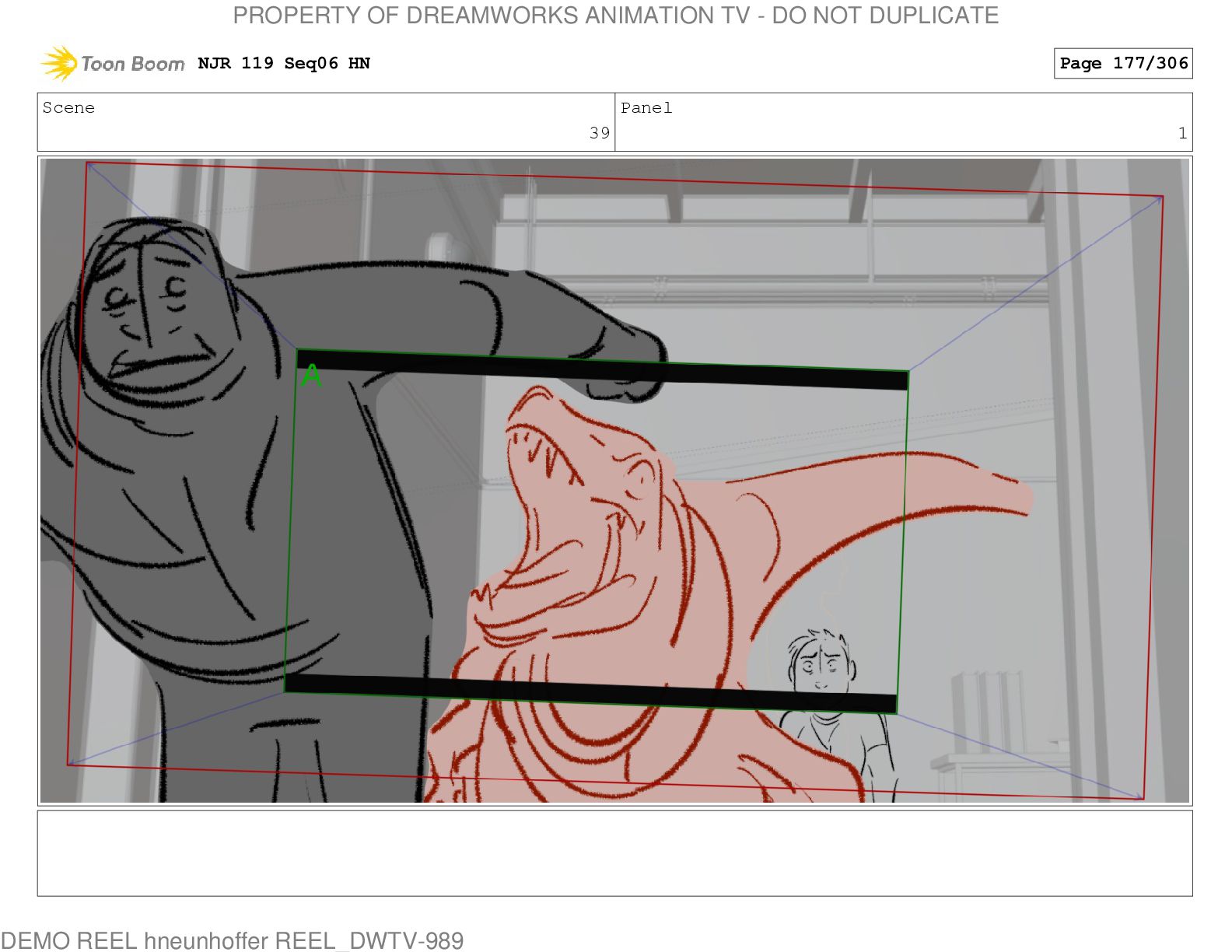Click the storyboard panel artwork thumbnail

(x=614, y=481)
